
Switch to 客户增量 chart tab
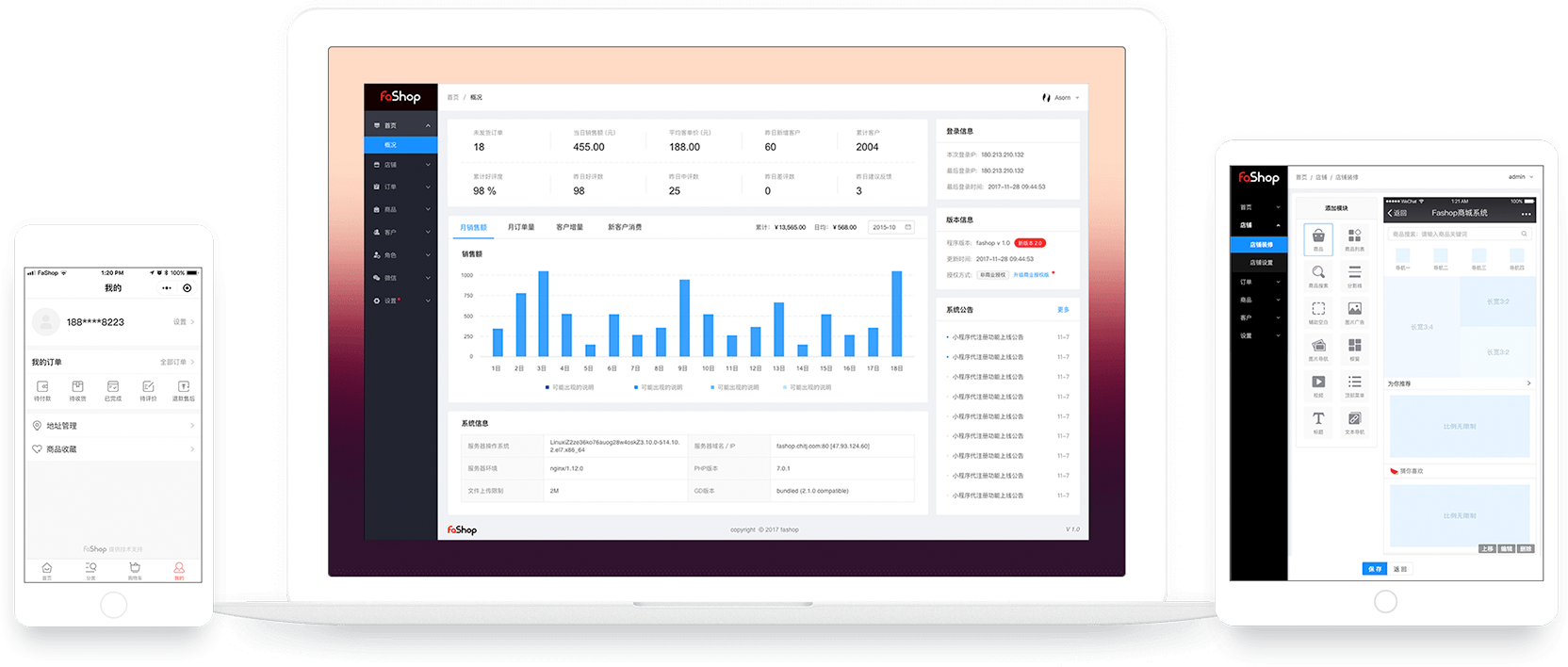(569, 227)
